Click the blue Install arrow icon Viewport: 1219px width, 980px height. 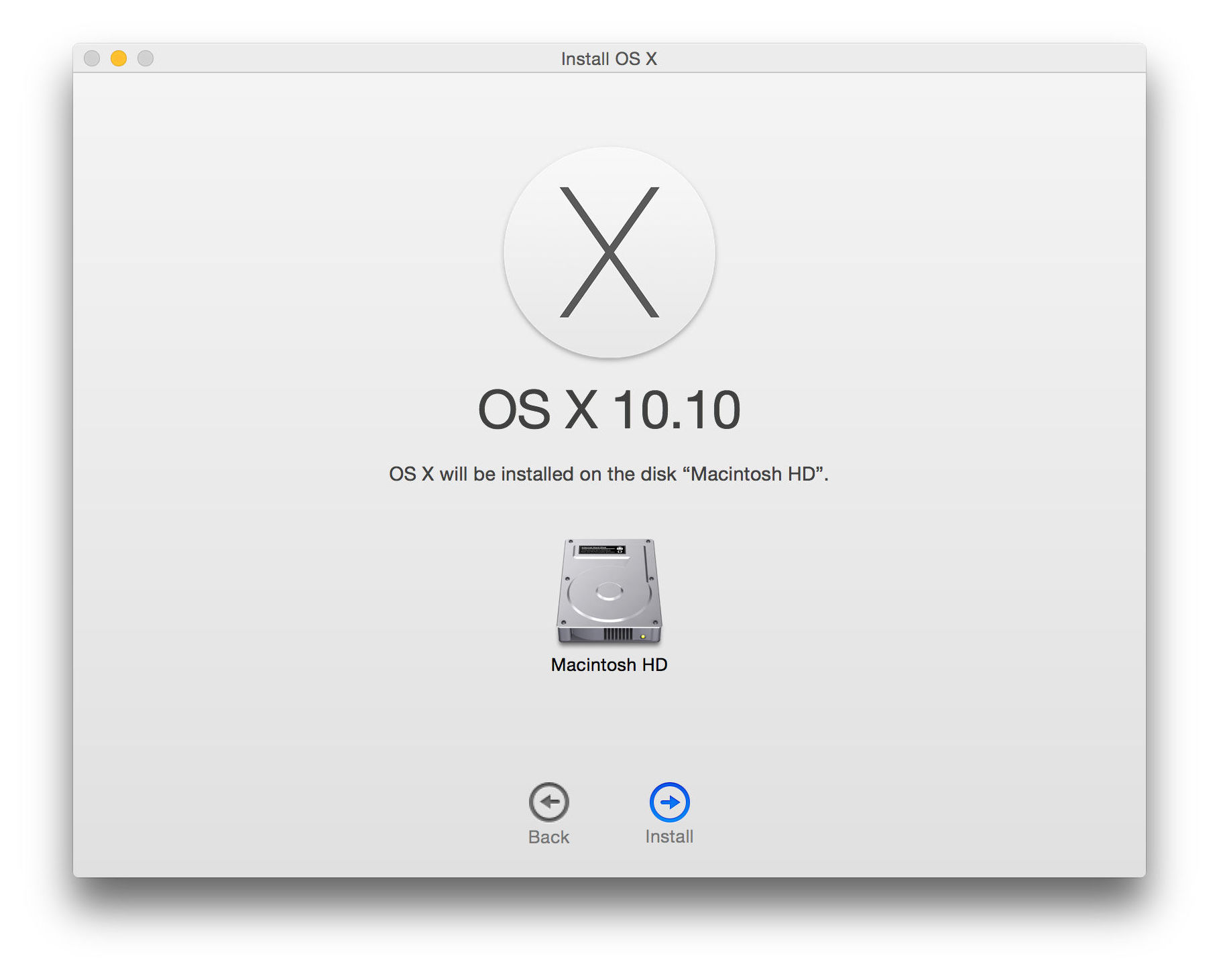click(x=669, y=802)
